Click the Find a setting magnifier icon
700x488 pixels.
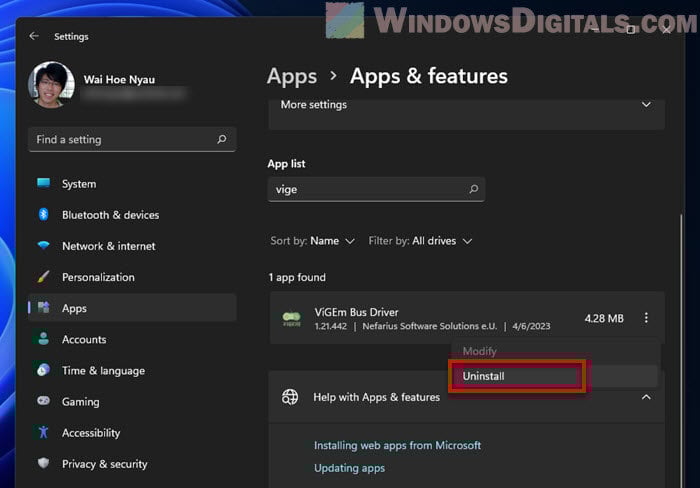[x=221, y=139]
